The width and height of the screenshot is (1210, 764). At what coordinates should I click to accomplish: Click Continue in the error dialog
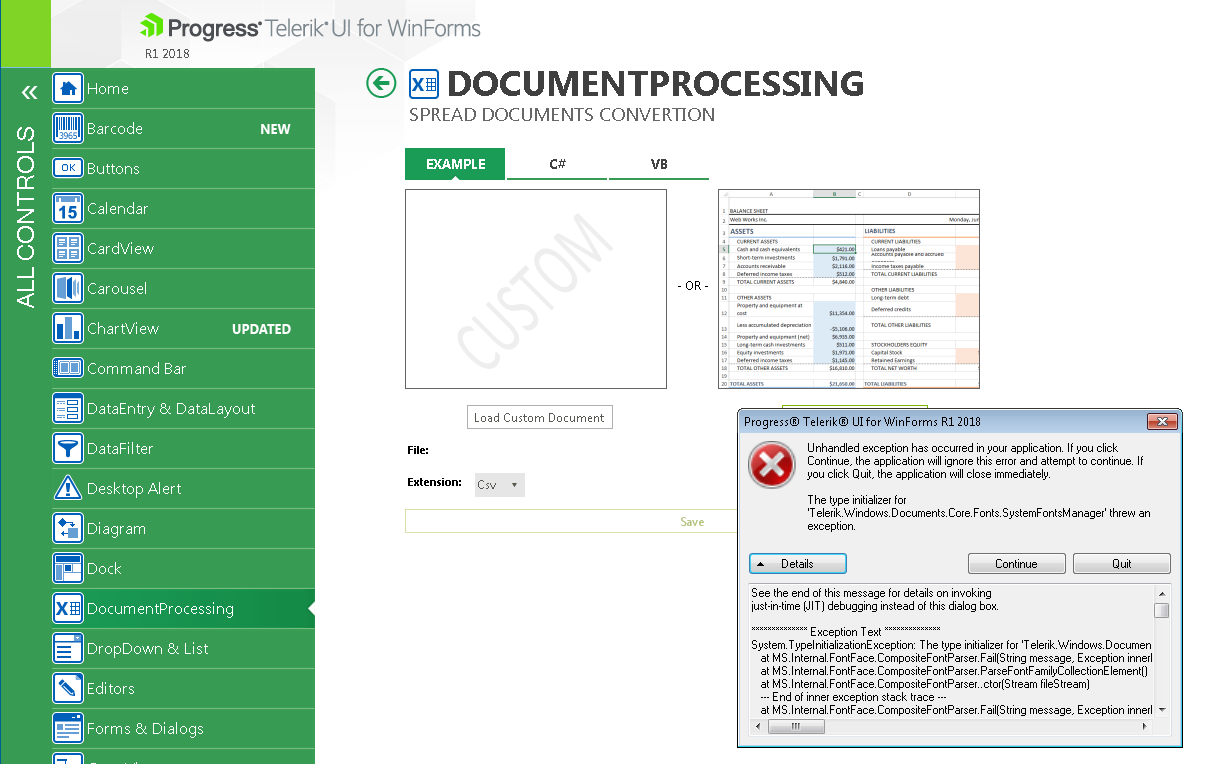[x=1016, y=563]
